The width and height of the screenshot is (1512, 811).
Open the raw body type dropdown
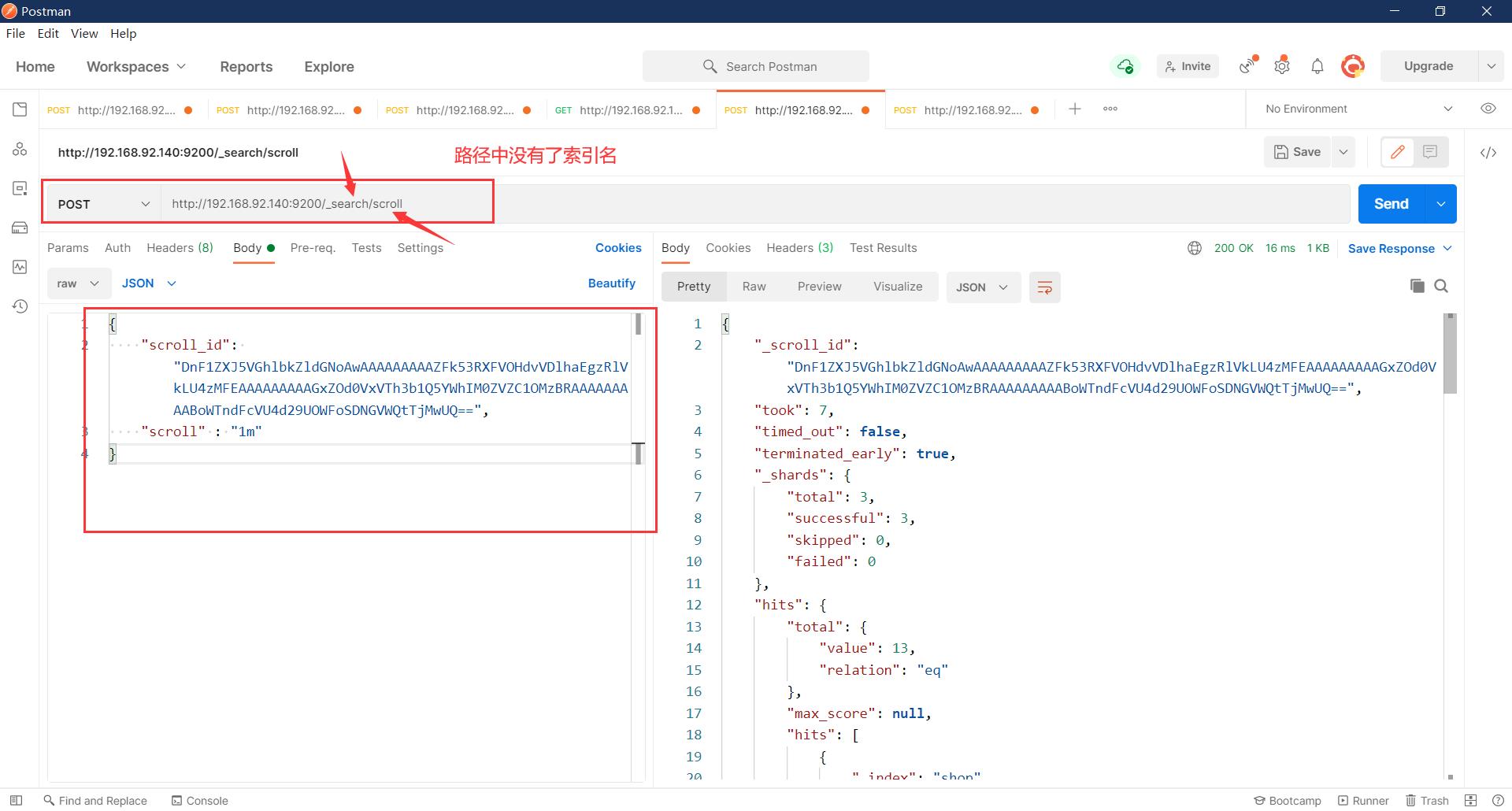click(77, 283)
